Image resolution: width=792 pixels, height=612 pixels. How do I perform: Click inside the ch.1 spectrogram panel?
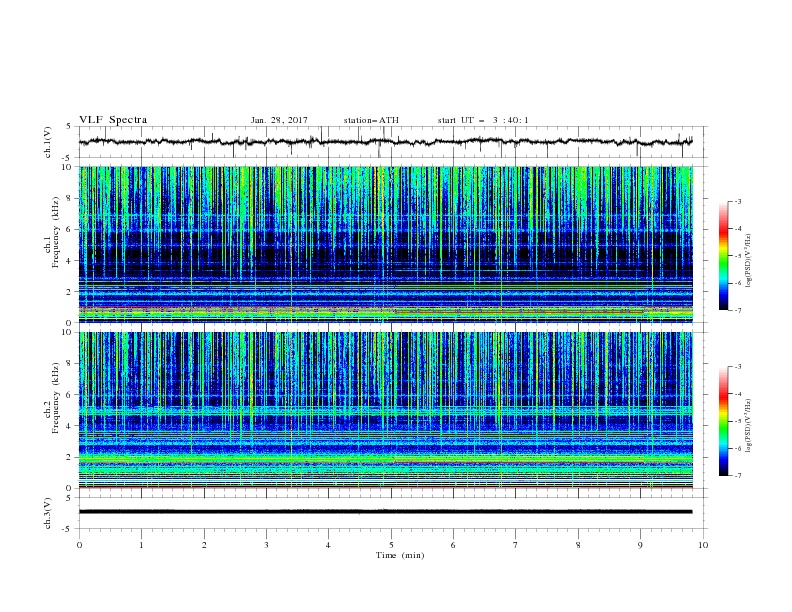tap(385, 244)
